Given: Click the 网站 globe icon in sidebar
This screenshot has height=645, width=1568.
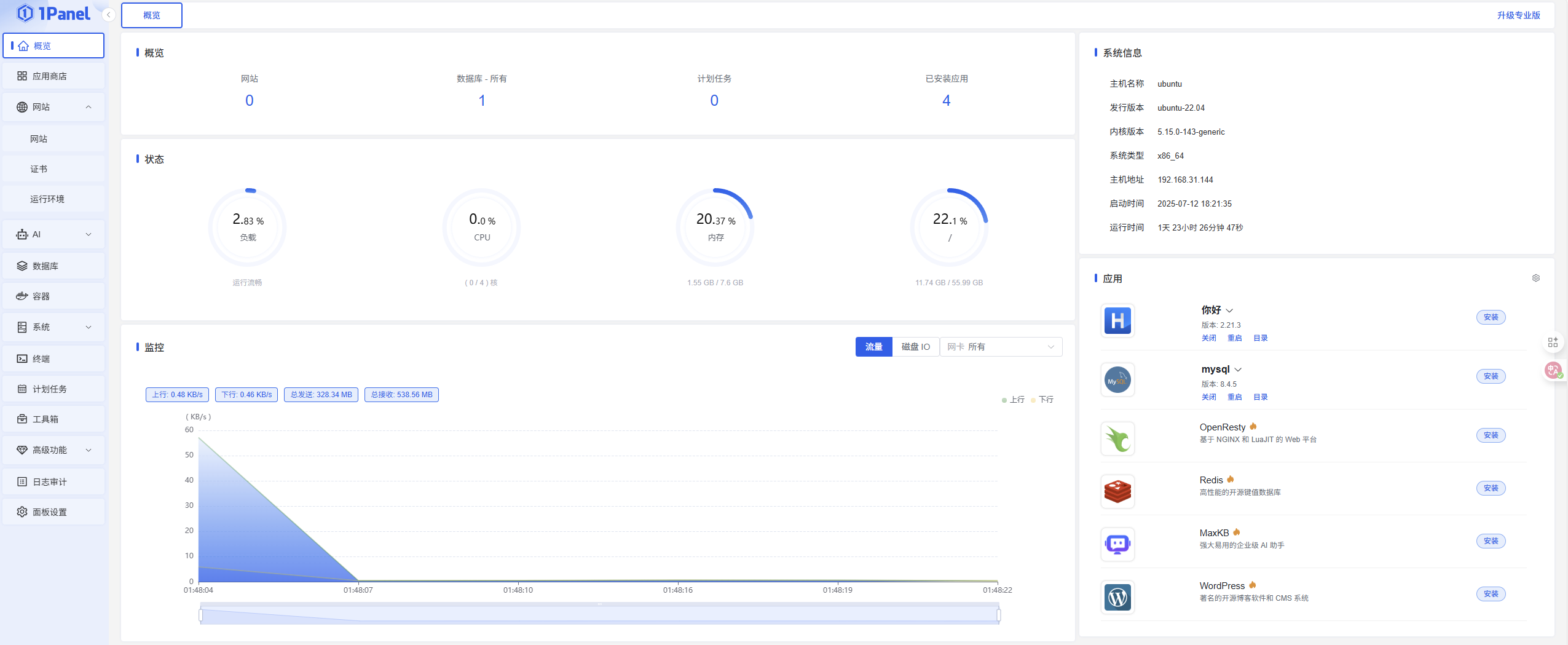Looking at the screenshot, I should coord(22,108).
